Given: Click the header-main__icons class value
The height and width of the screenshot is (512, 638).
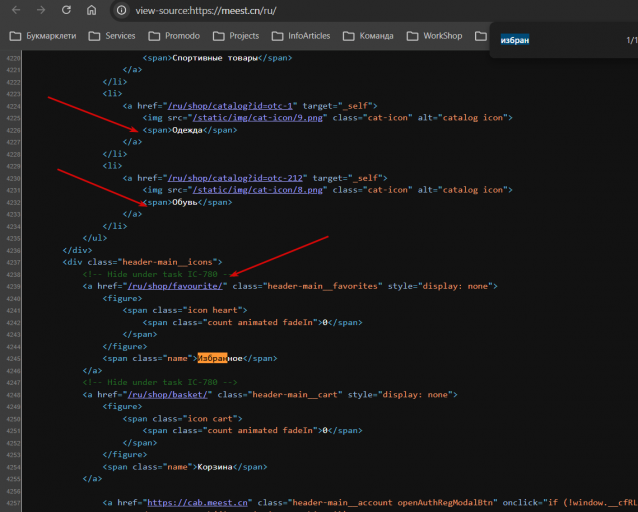Looking at the screenshot, I should pyautogui.click(x=168, y=262).
